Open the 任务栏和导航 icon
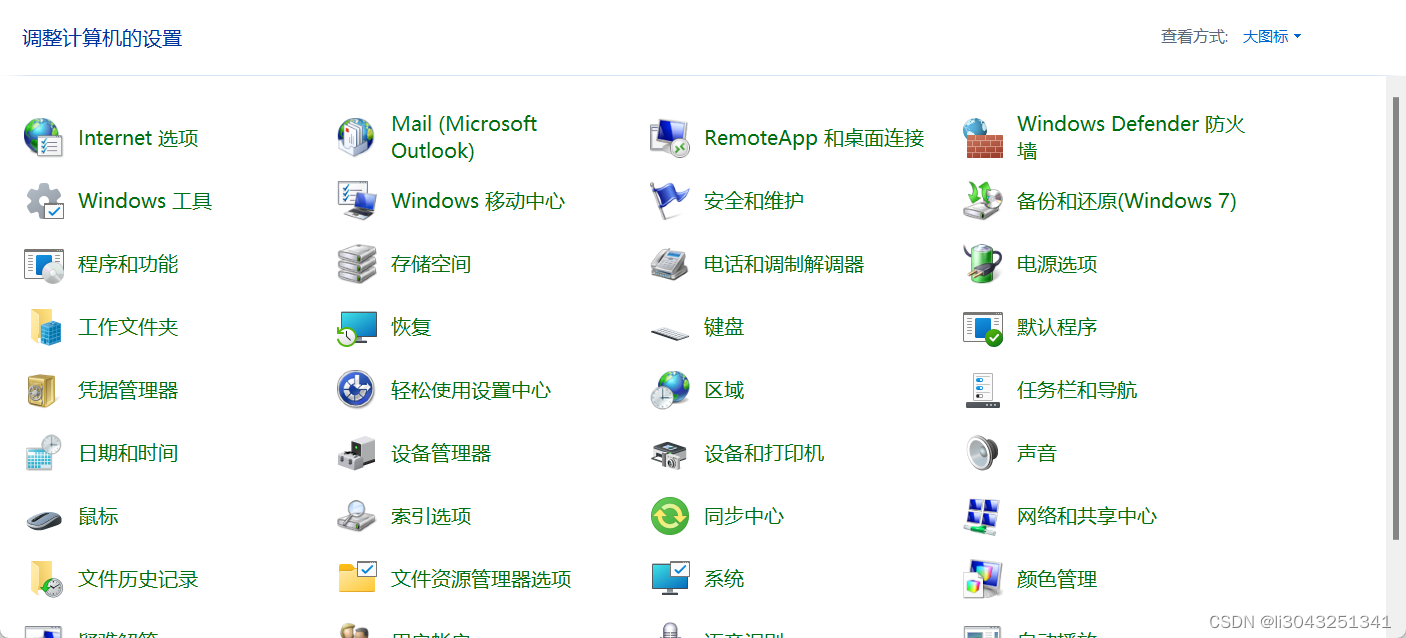 click(982, 390)
